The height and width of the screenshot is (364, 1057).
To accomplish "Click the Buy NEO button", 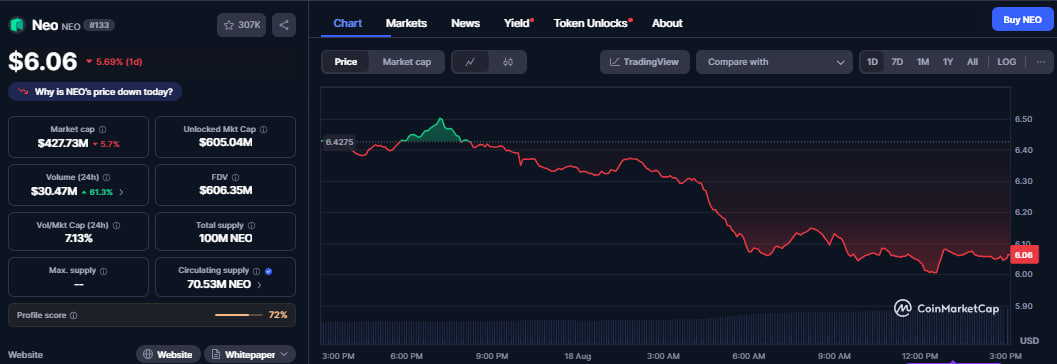I will 1022,20.
